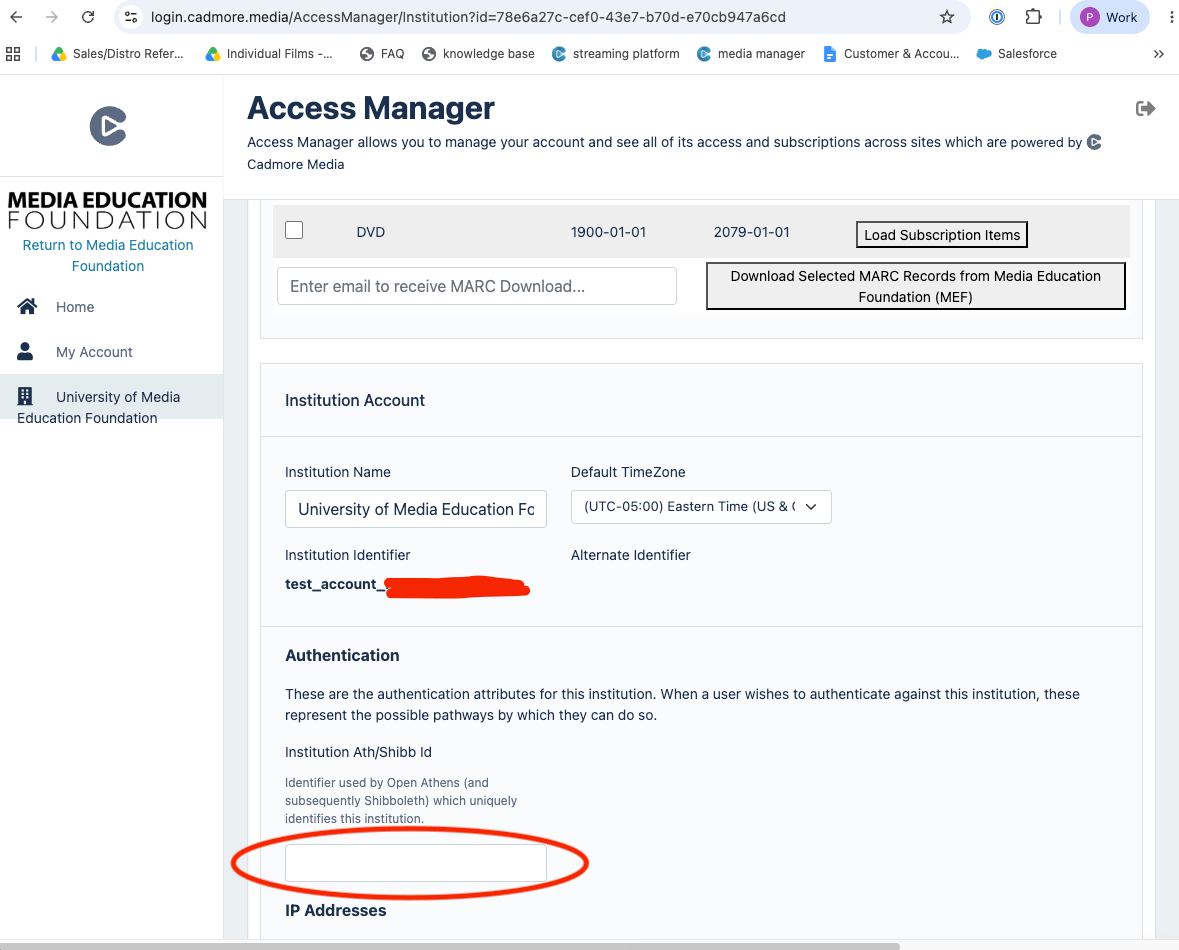1179x950 pixels.
Task: Open Individual Films bookmark
Action: [x=269, y=53]
